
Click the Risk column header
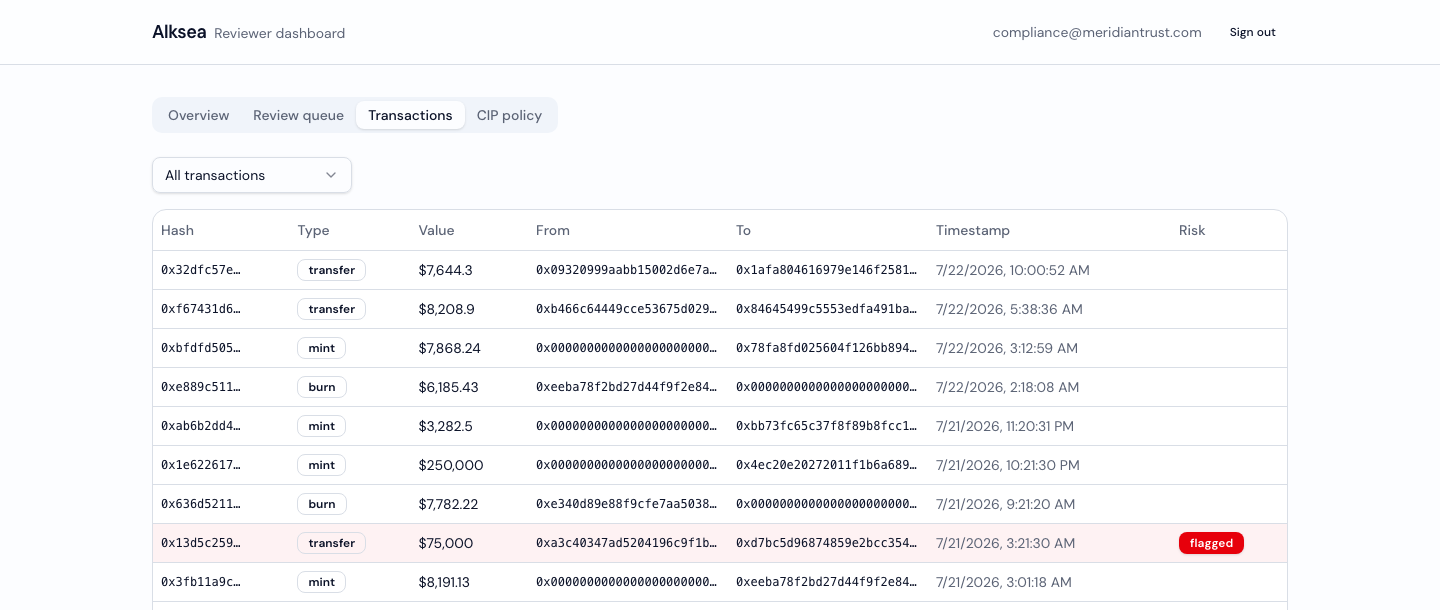tap(1192, 230)
